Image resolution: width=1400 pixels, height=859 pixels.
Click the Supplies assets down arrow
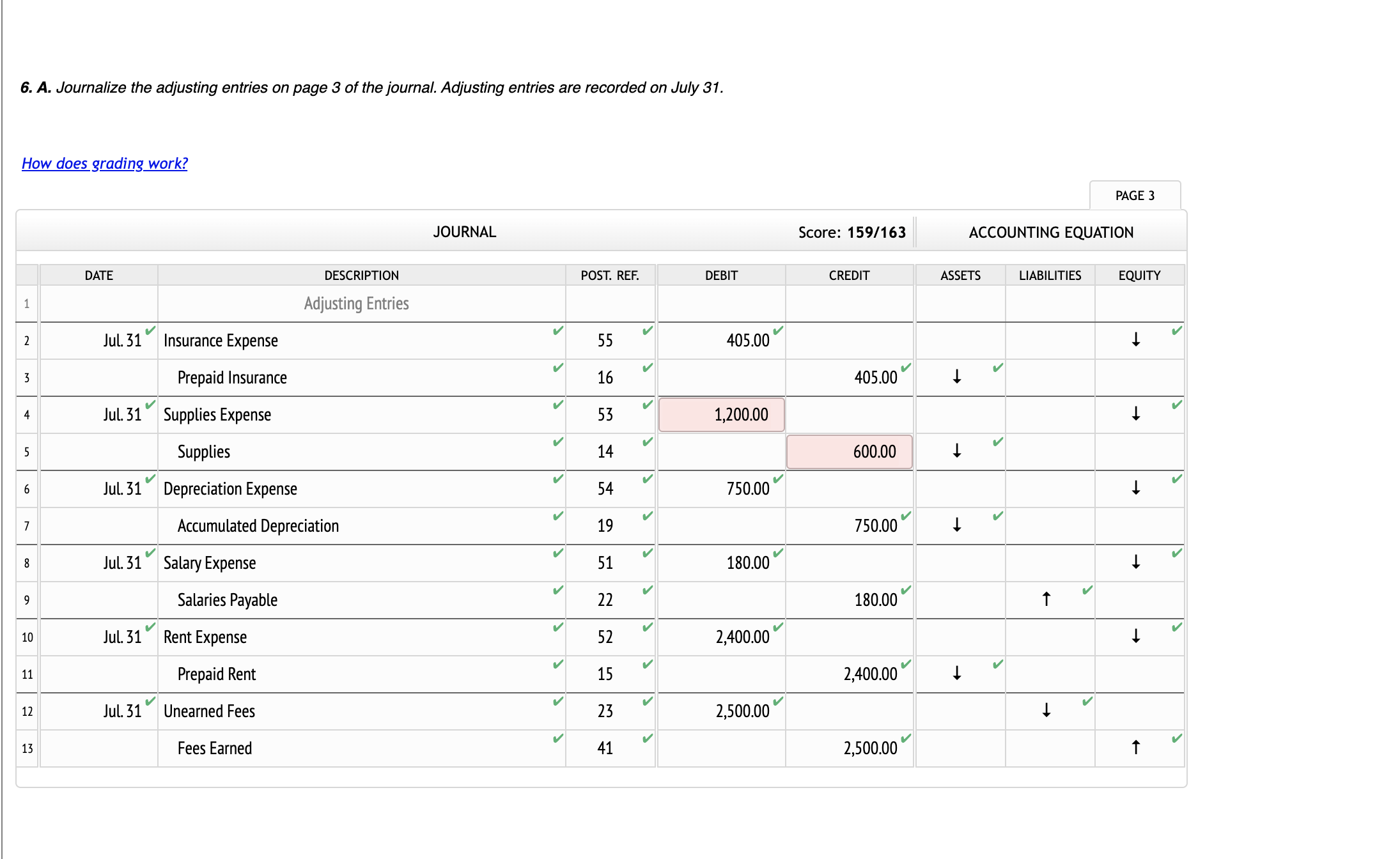pos(956,451)
